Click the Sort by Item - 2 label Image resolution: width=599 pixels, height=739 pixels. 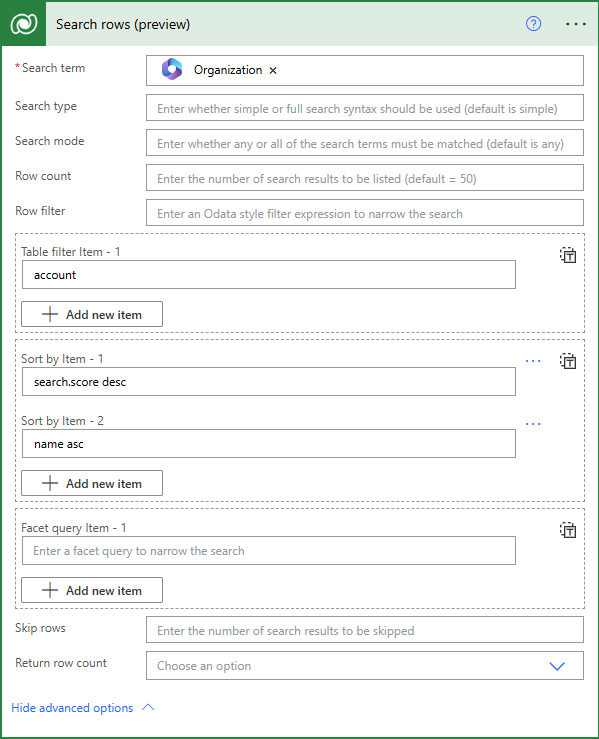click(62, 421)
